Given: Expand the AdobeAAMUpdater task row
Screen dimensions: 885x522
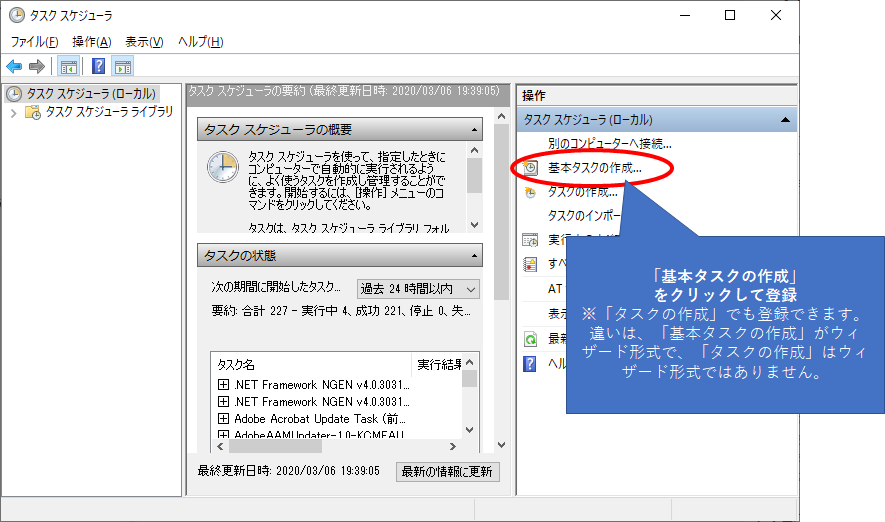Looking at the screenshot, I should click(224, 435).
